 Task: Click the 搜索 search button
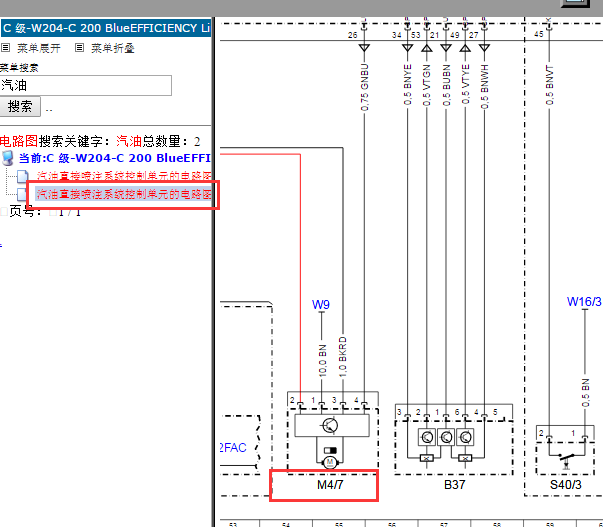[x=20, y=107]
